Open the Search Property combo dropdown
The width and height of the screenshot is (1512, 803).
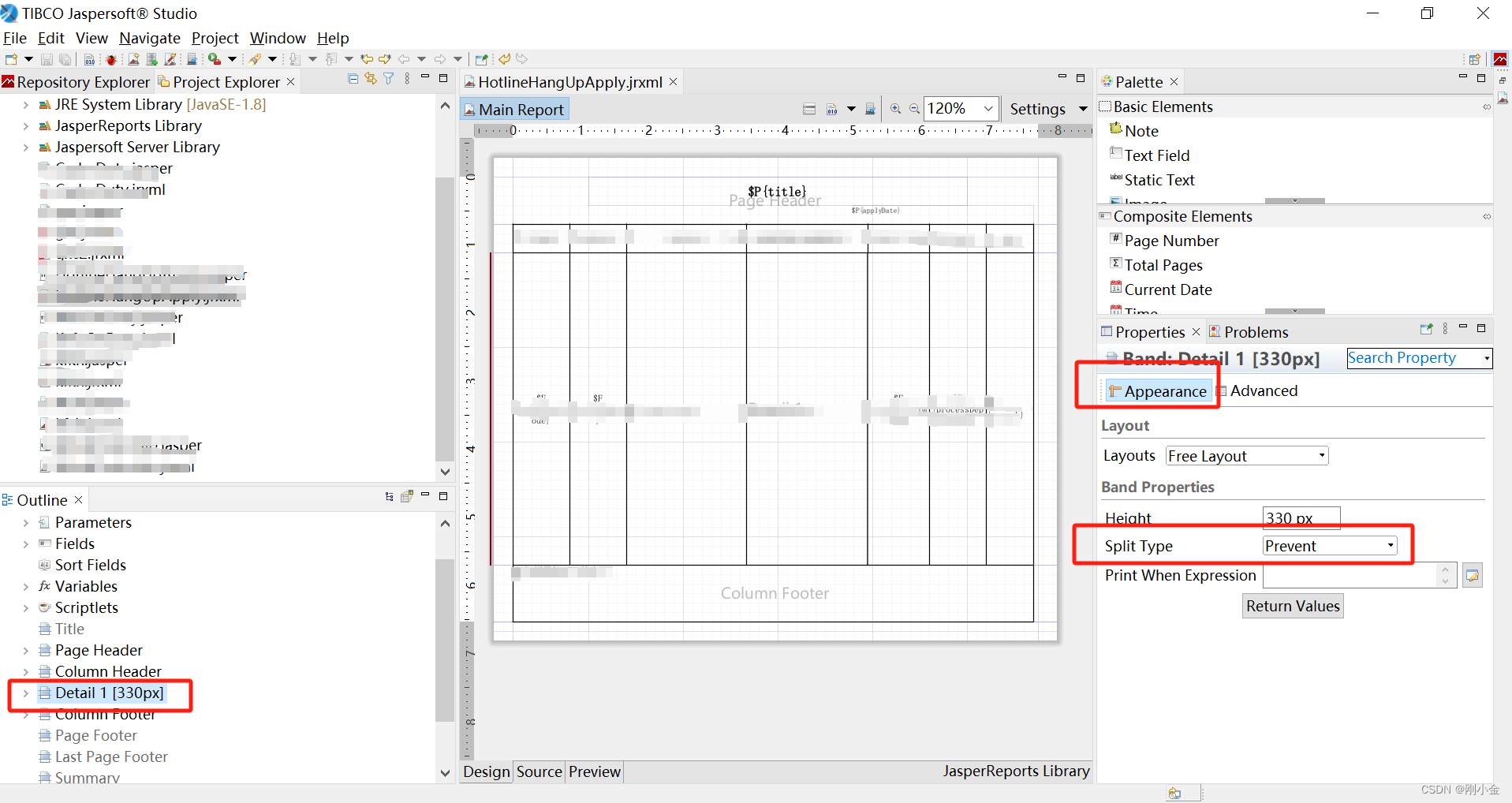1487,358
